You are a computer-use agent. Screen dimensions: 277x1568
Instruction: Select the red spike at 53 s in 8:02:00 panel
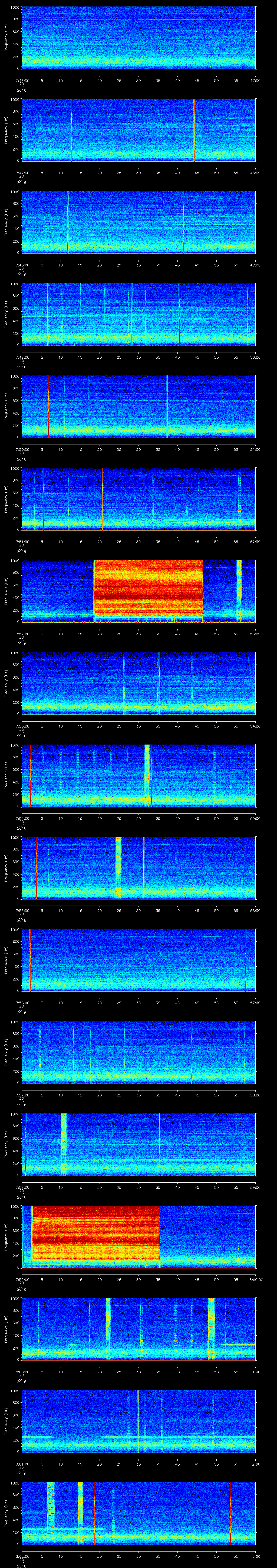point(230,1513)
